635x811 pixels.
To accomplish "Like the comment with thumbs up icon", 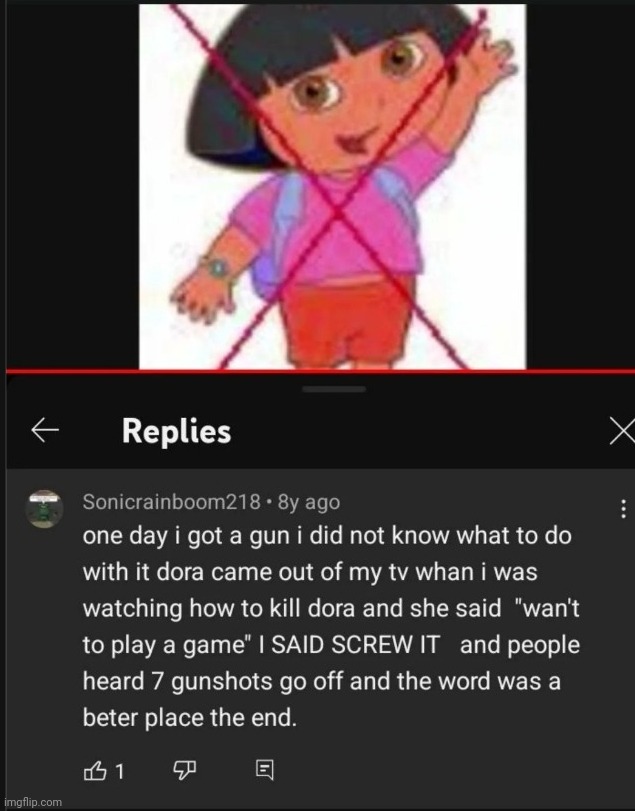I will coord(95,771).
